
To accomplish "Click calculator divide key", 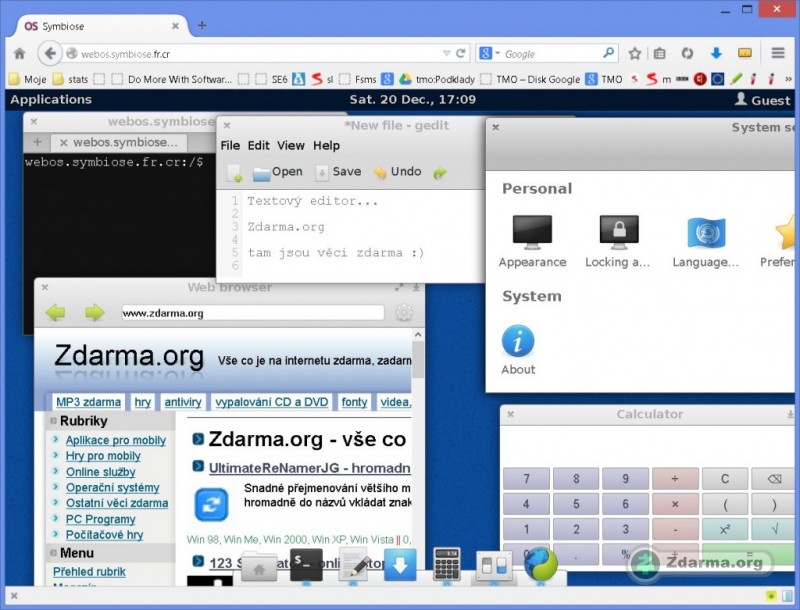I will coord(675,478).
